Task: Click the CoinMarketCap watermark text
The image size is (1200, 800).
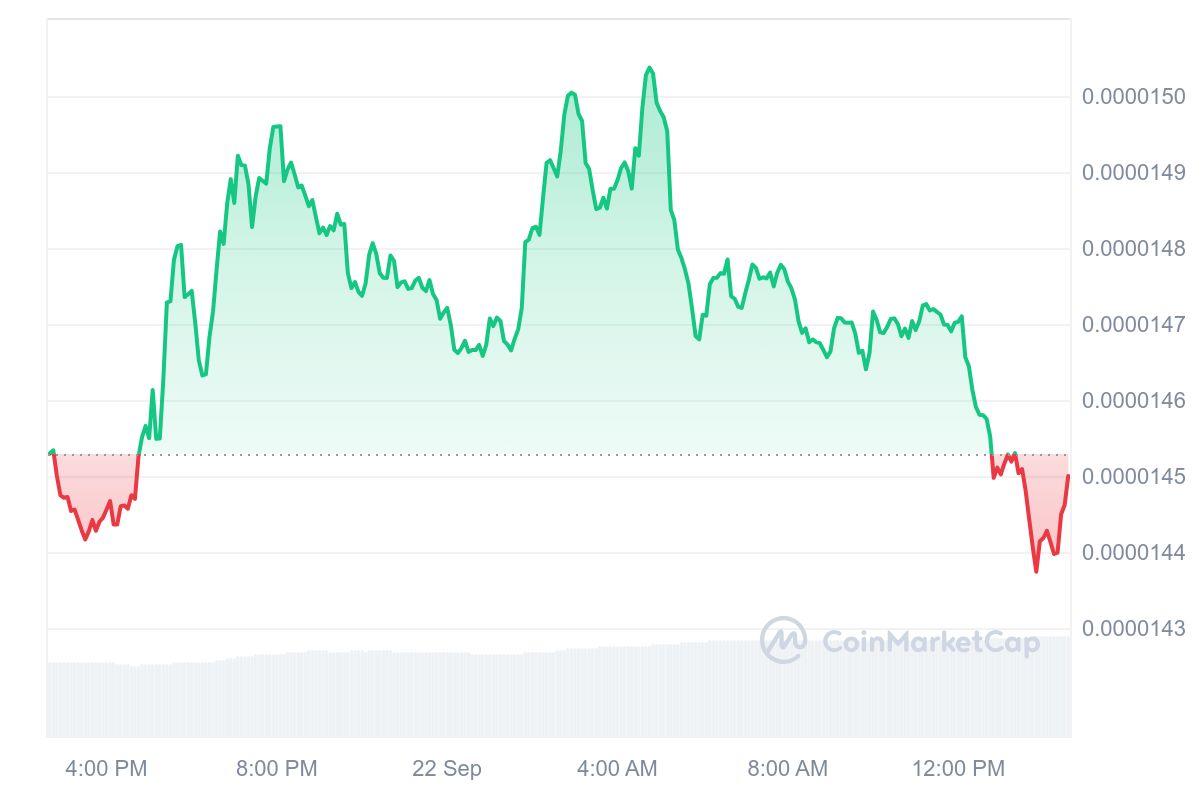Action: (930, 641)
